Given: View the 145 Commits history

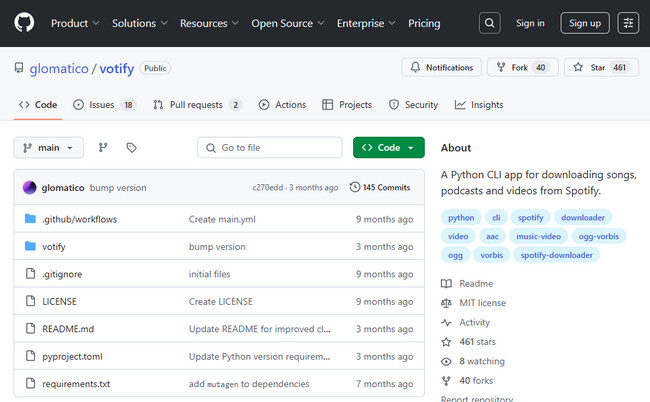Looking at the screenshot, I should click(x=380, y=187).
